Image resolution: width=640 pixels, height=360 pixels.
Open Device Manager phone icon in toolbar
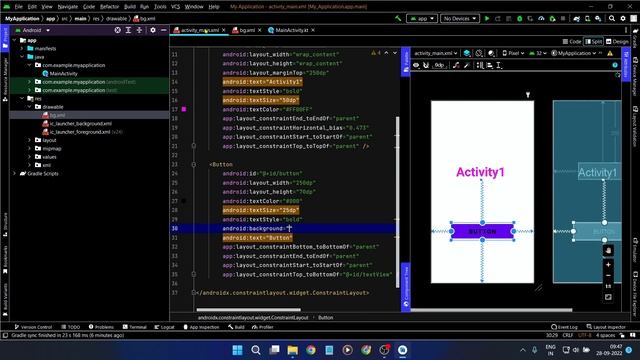(x=587, y=18)
